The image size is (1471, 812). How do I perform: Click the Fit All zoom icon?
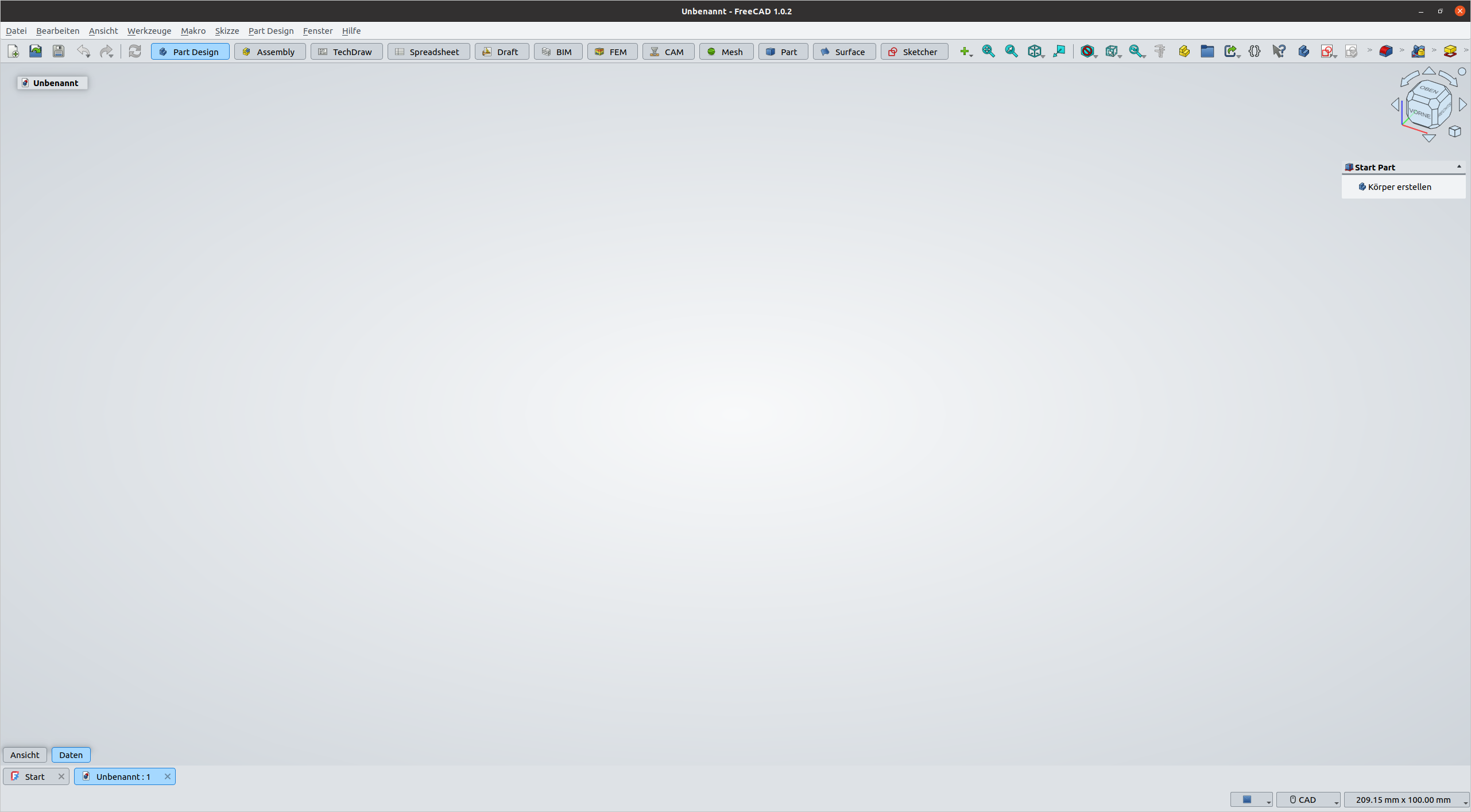[988, 51]
